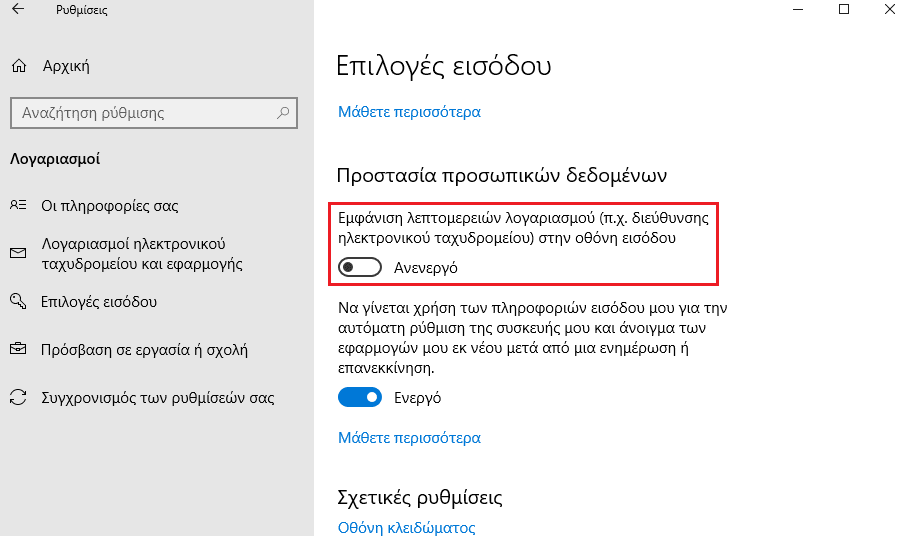Click the search magnifier icon
This screenshot has height=536, width=904.
coord(284,113)
